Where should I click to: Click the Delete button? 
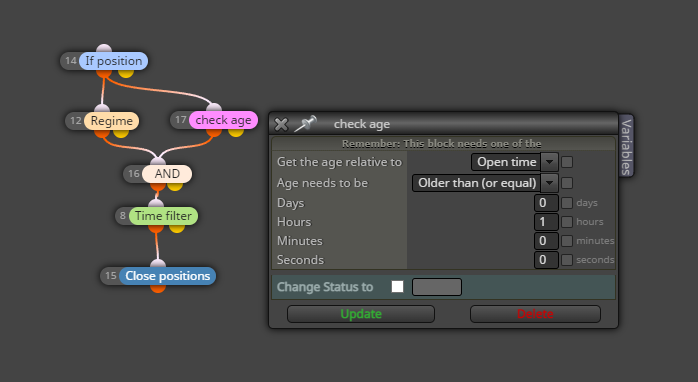[x=535, y=314]
